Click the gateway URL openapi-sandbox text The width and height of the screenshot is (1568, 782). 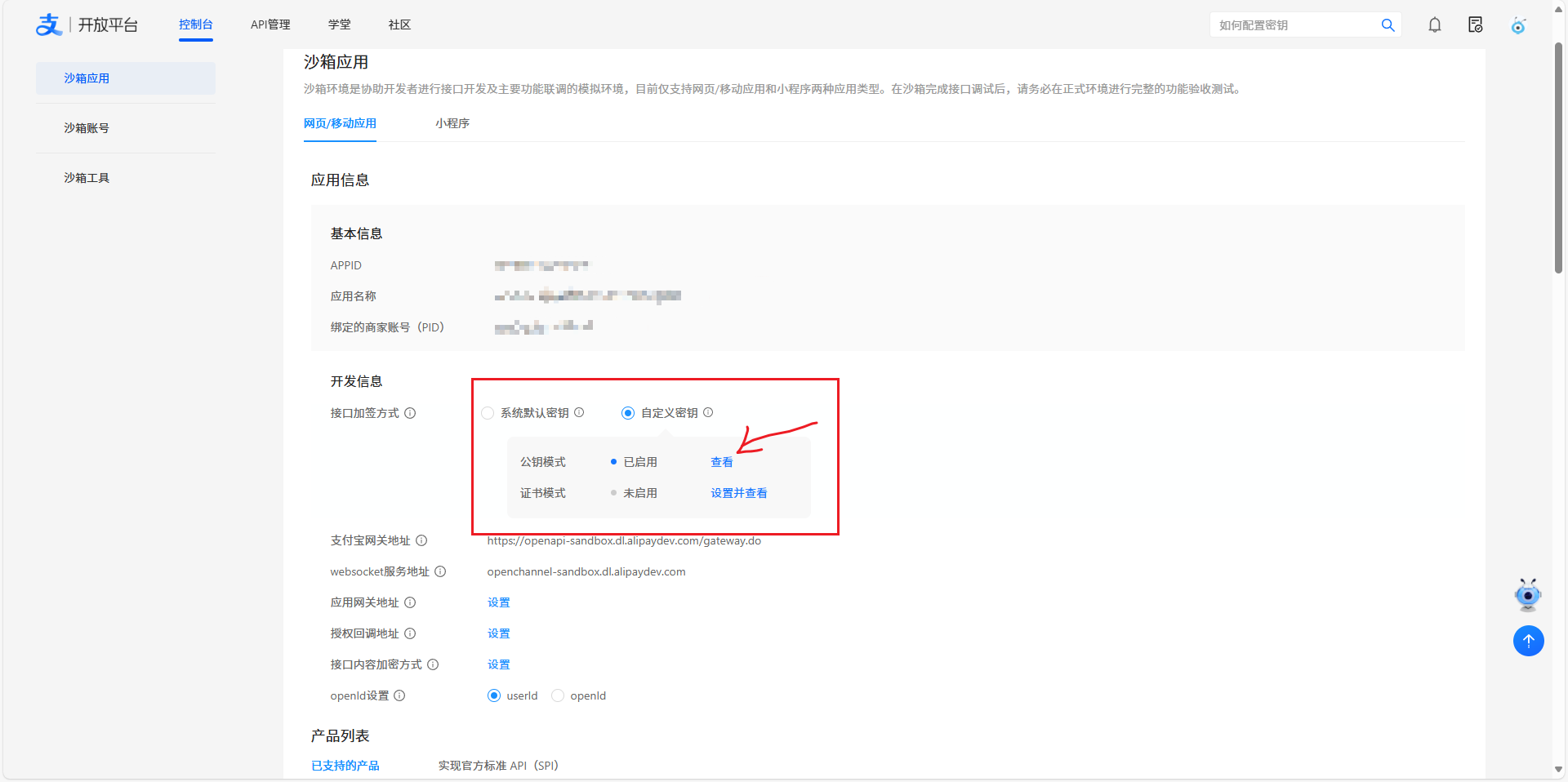pyautogui.click(x=624, y=540)
